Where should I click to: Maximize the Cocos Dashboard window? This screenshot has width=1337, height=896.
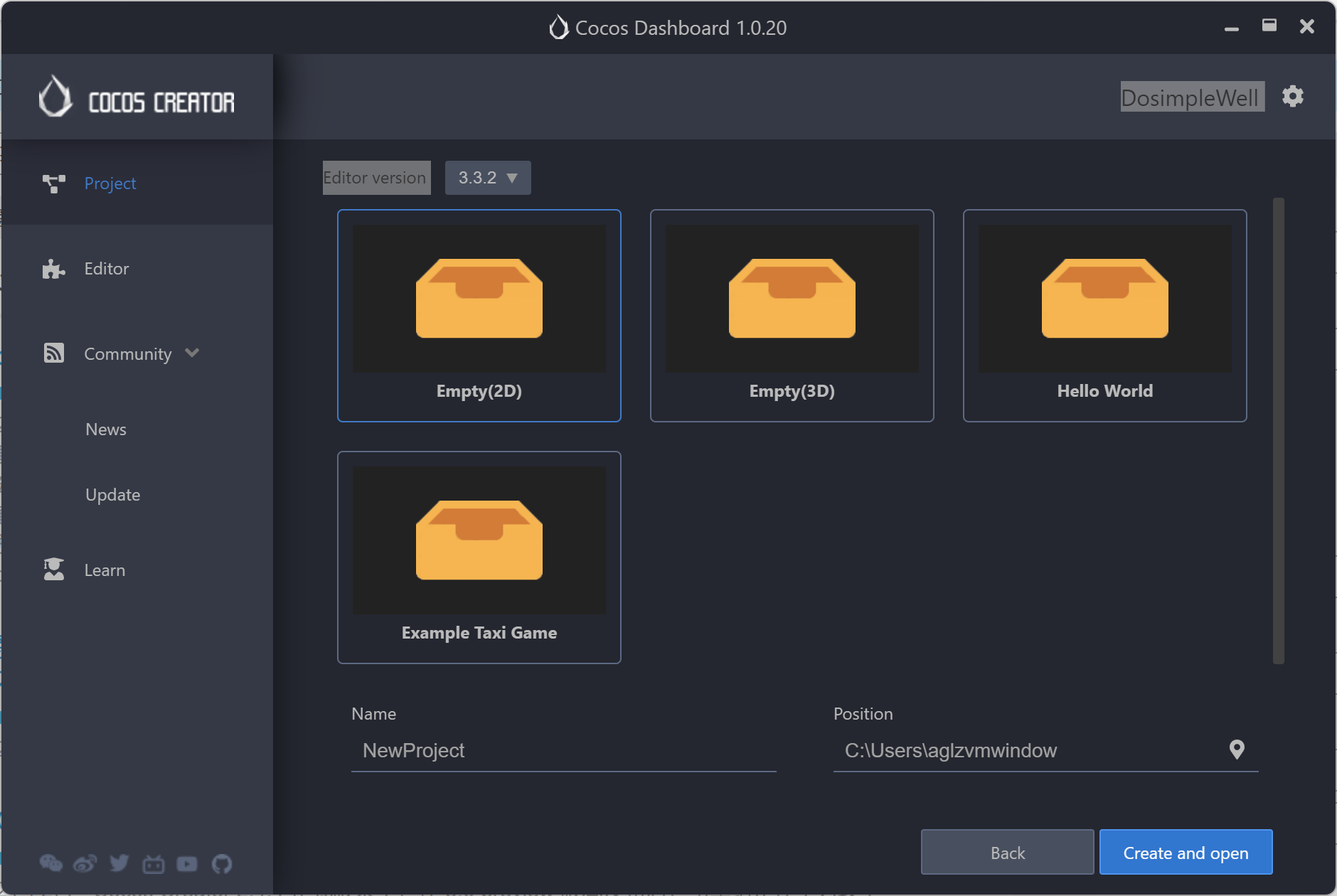click(1269, 26)
